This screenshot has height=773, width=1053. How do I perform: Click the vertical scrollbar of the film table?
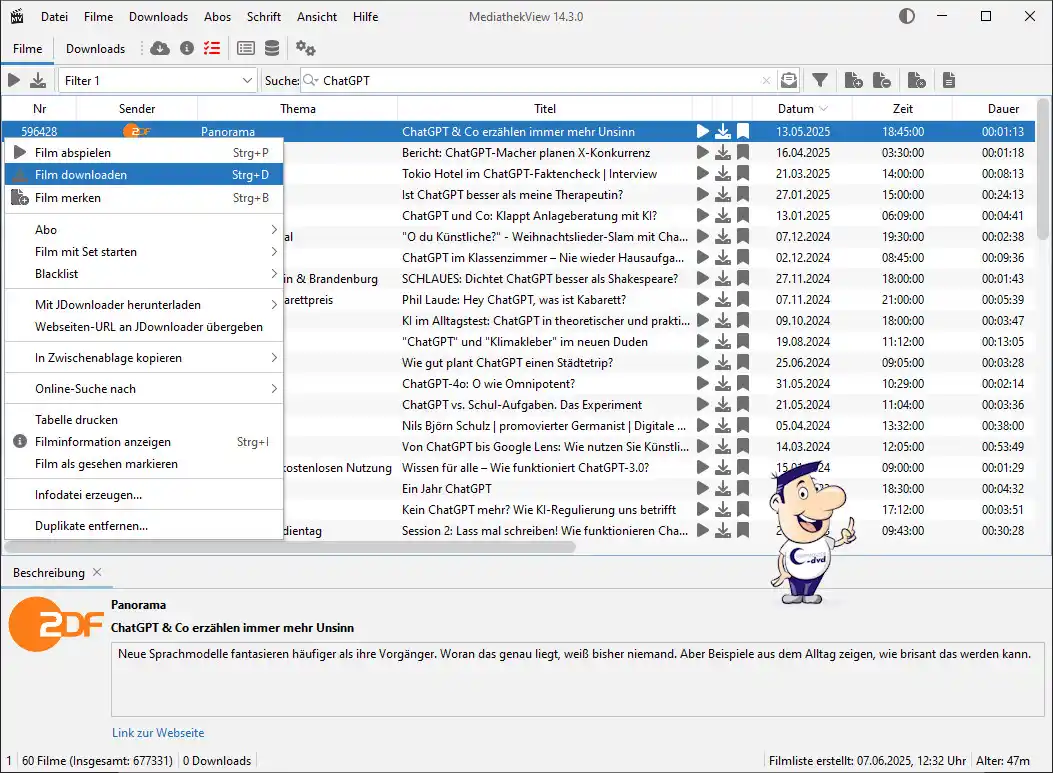[1043, 169]
